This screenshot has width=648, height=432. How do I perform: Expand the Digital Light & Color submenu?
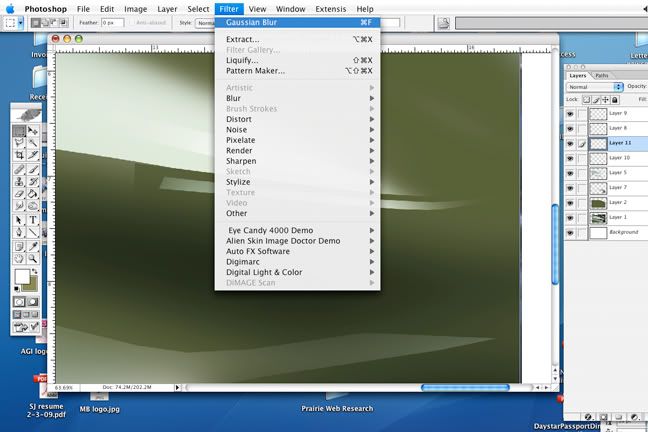(x=298, y=272)
